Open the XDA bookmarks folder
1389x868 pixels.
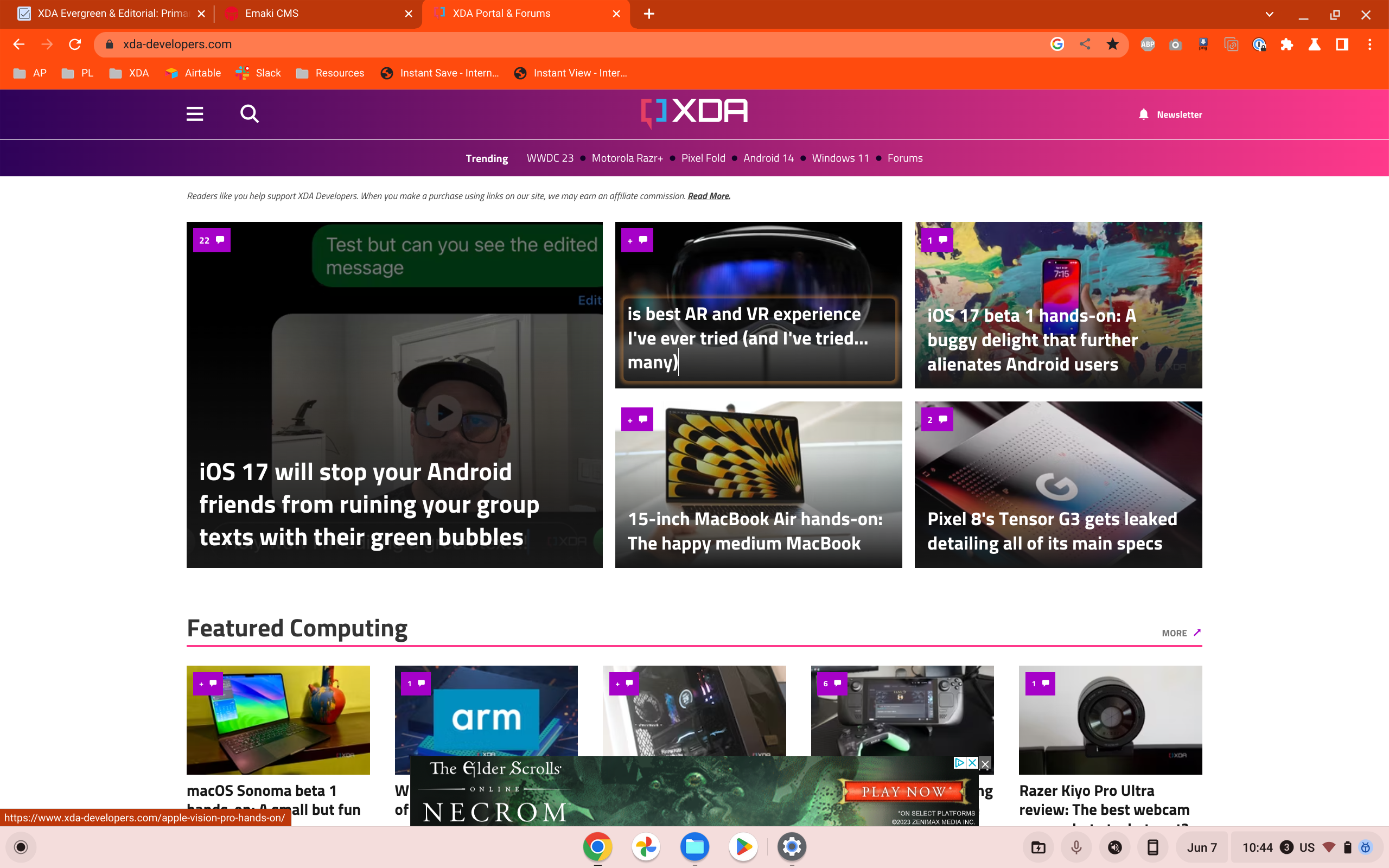pos(129,73)
